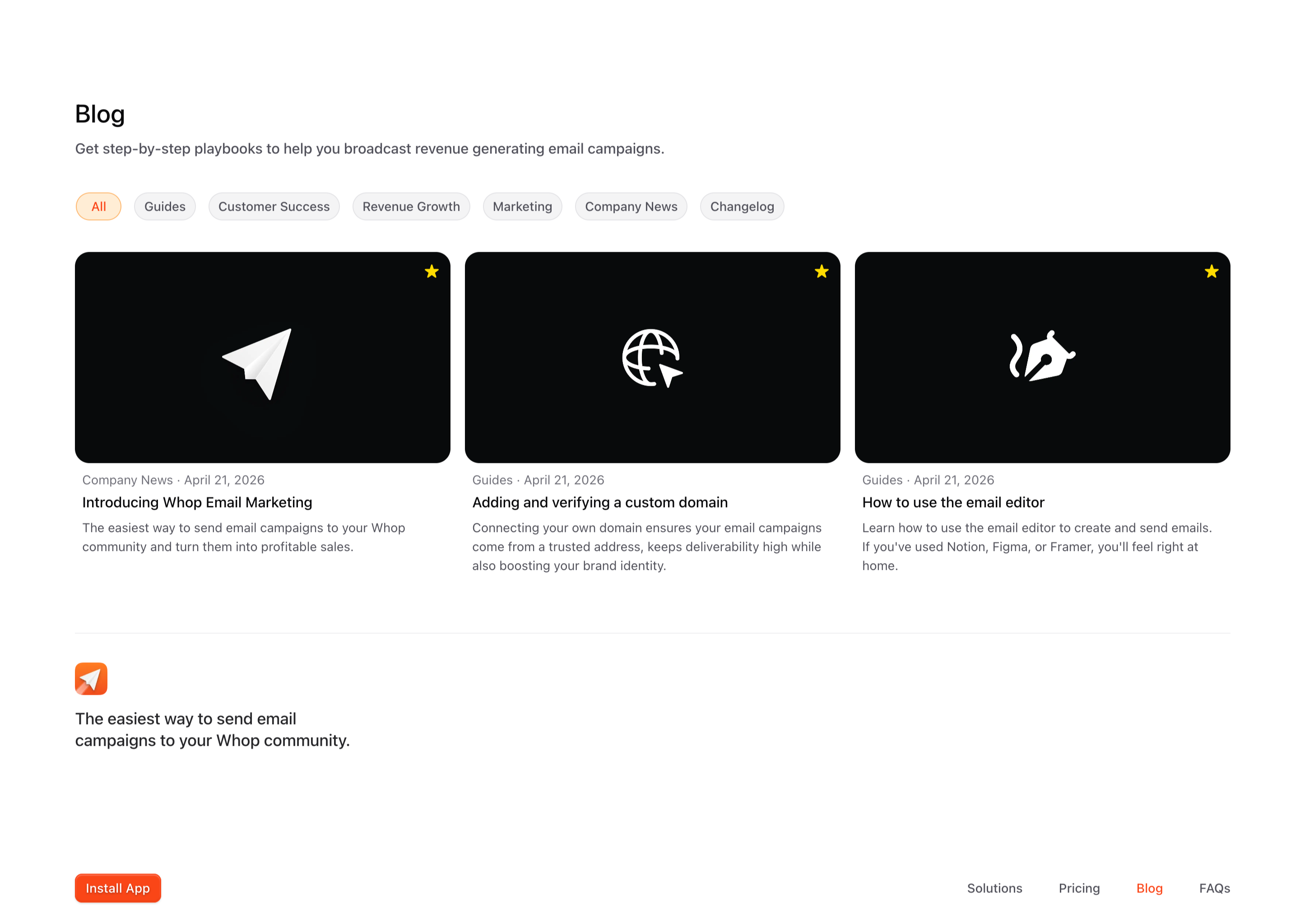Open the Introducing Whop Email Marketing article title
Viewport: 1300px width, 924px height.
(197, 503)
